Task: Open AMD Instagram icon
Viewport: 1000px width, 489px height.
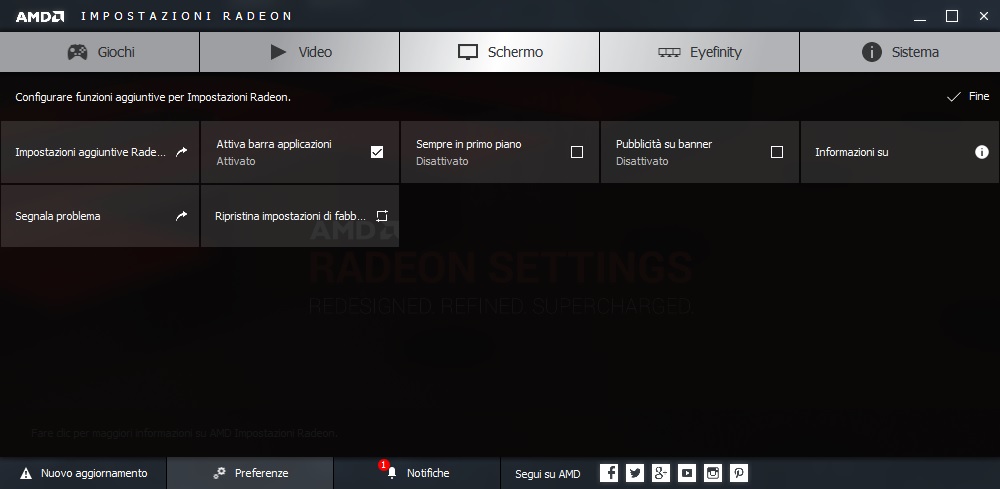Action: 713,473
